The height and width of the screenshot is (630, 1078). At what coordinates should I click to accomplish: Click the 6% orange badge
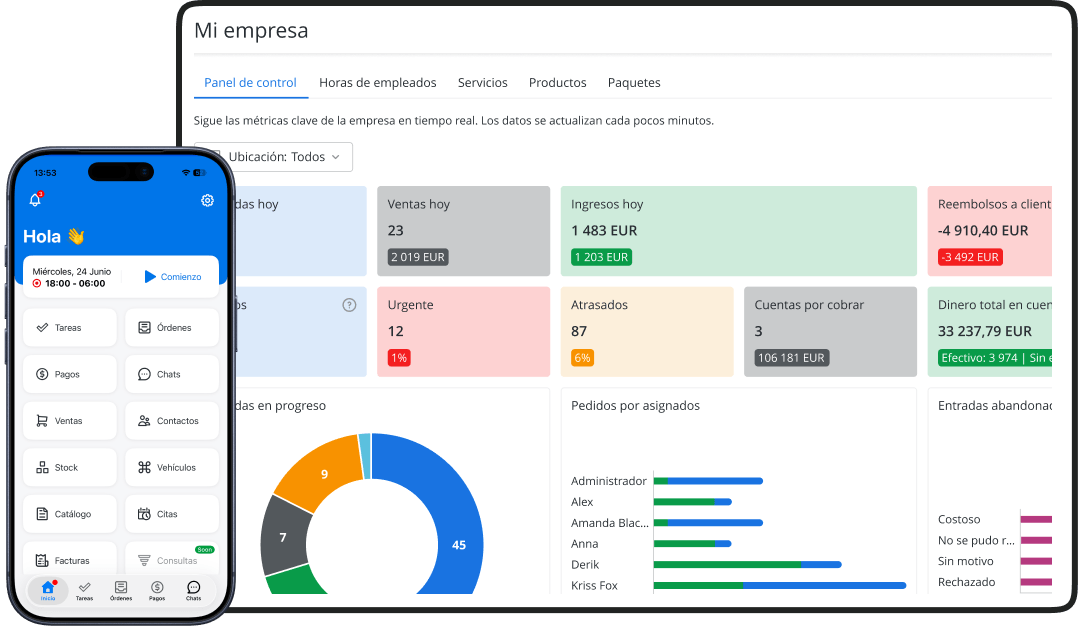pyautogui.click(x=582, y=358)
